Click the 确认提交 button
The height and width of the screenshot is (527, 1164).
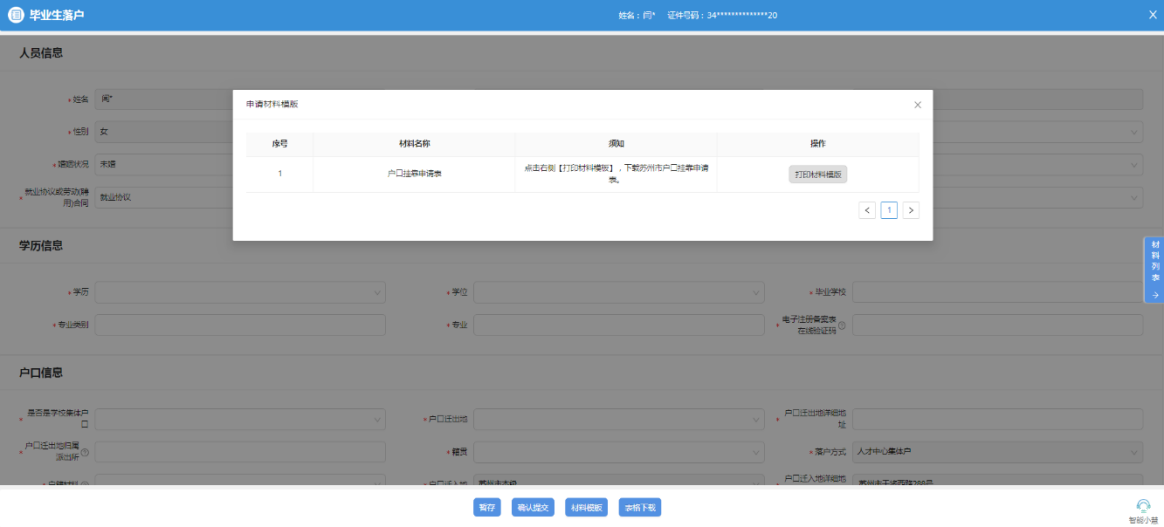532,507
